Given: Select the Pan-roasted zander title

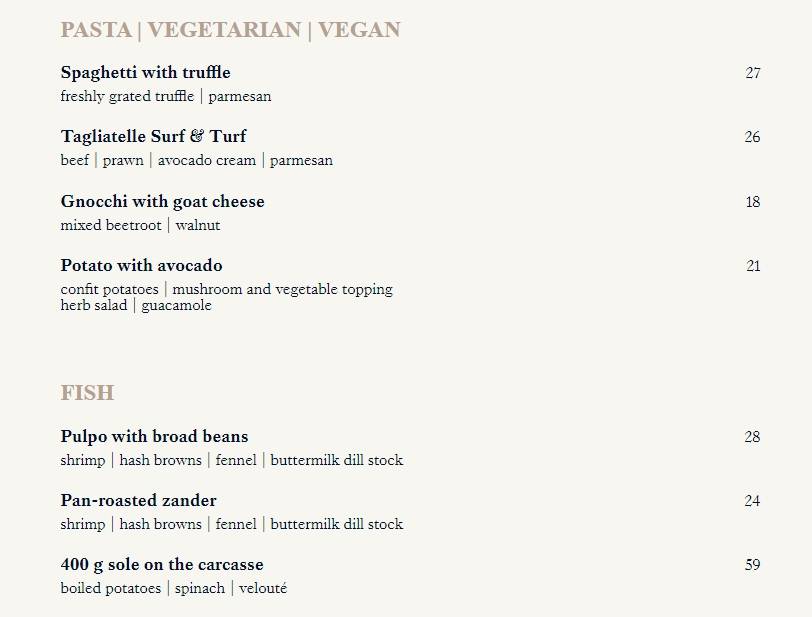Looking at the screenshot, I should [x=138, y=501].
